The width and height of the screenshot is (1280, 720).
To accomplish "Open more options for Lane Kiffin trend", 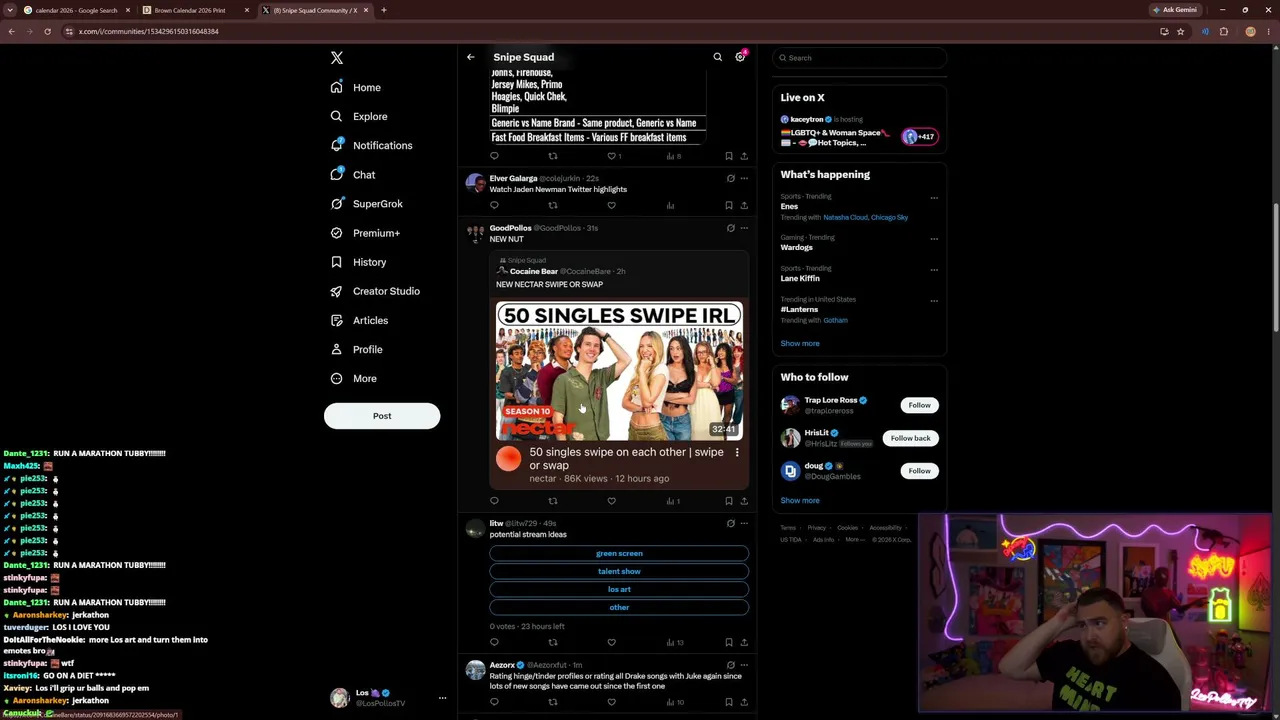I will (x=934, y=269).
